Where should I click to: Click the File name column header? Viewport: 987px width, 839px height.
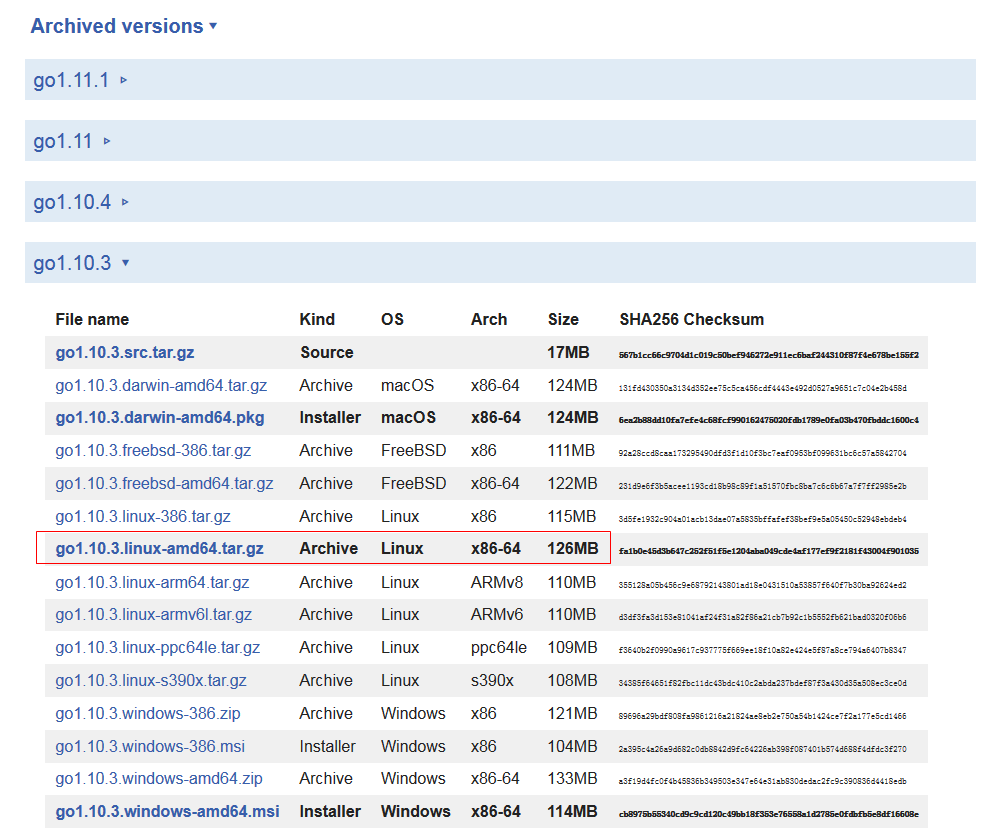coord(92,320)
